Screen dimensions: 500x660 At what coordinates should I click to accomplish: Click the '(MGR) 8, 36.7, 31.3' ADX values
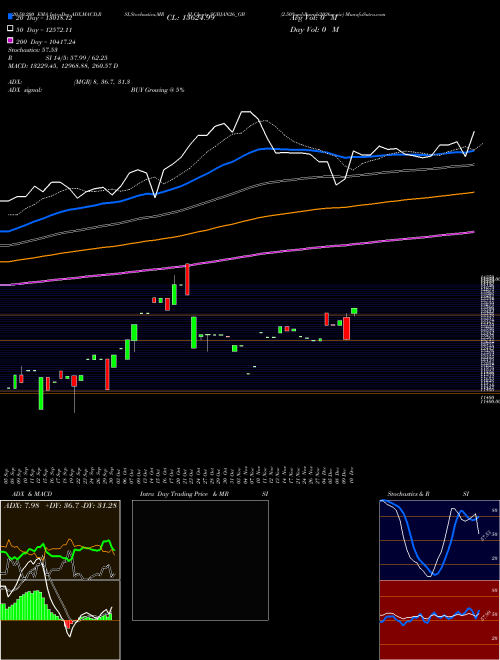tap(101, 82)
